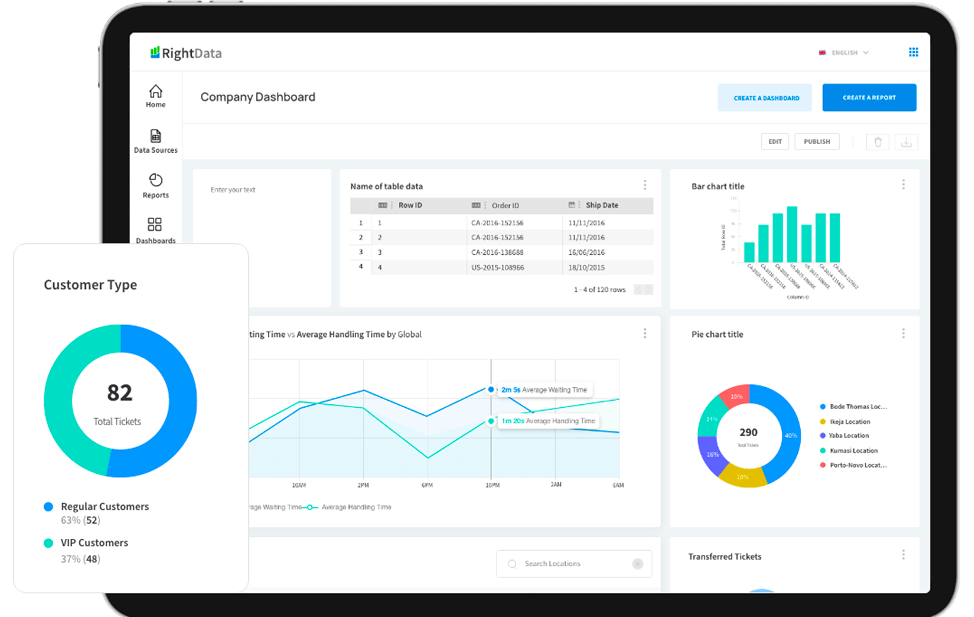This screenshot has width=974, height=617.
Task: Click the Company Dashboard title
Action: click(258, 97)
